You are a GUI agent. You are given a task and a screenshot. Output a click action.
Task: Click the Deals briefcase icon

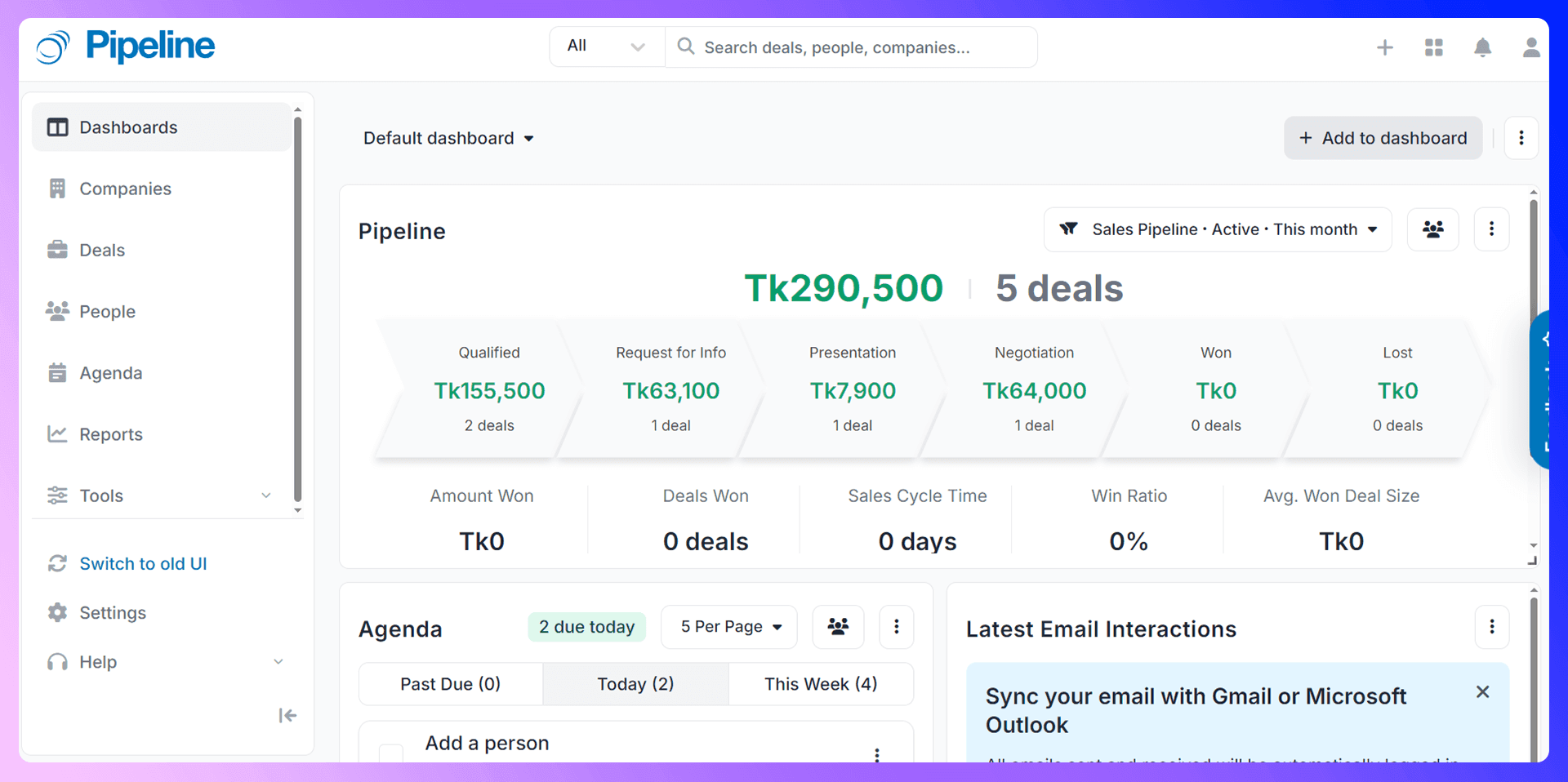57,250
